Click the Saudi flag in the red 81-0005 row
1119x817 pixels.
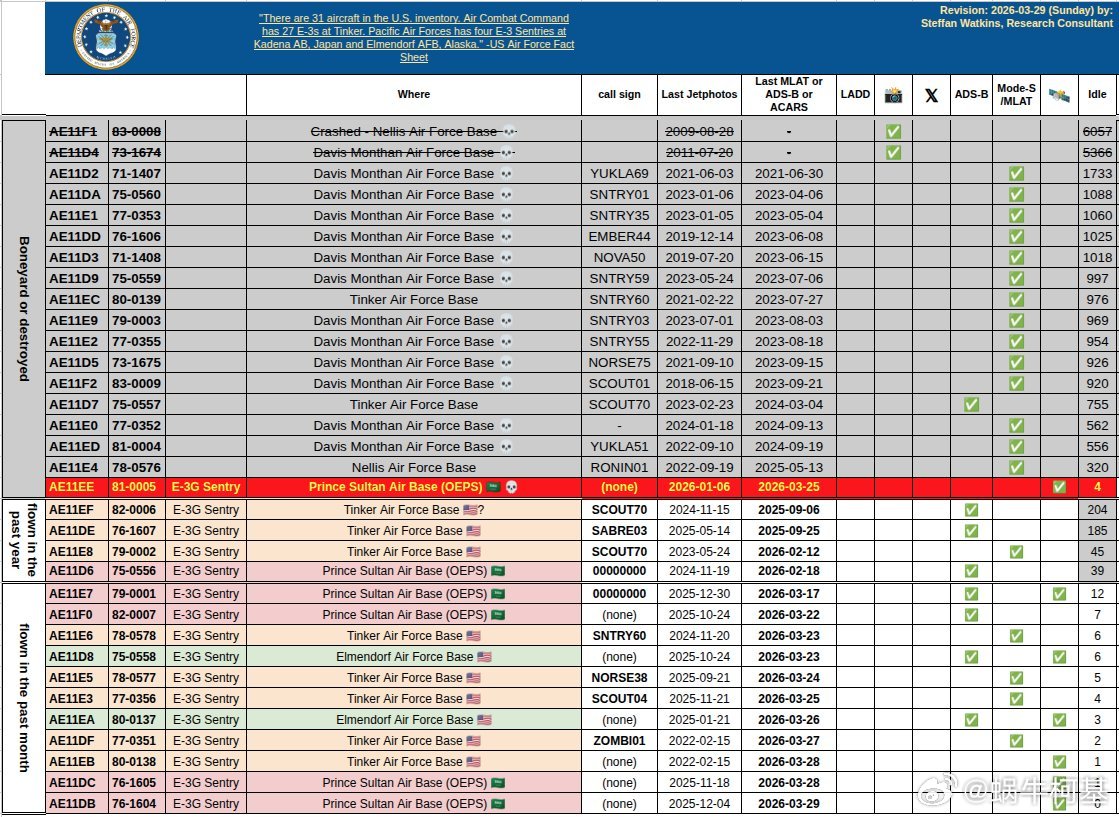click(x=494, y=487)
